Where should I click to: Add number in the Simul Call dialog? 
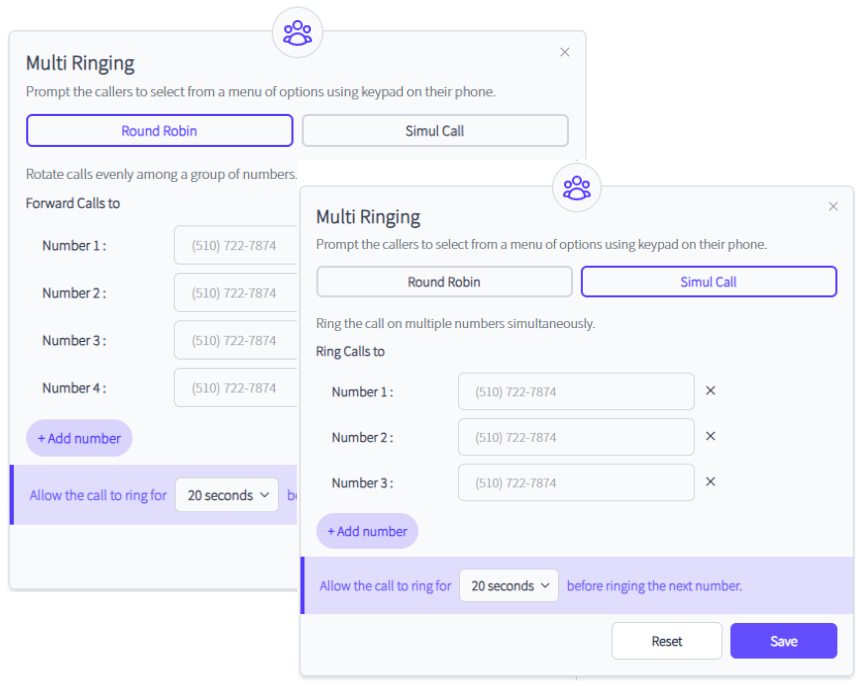(x=367, y=531)
